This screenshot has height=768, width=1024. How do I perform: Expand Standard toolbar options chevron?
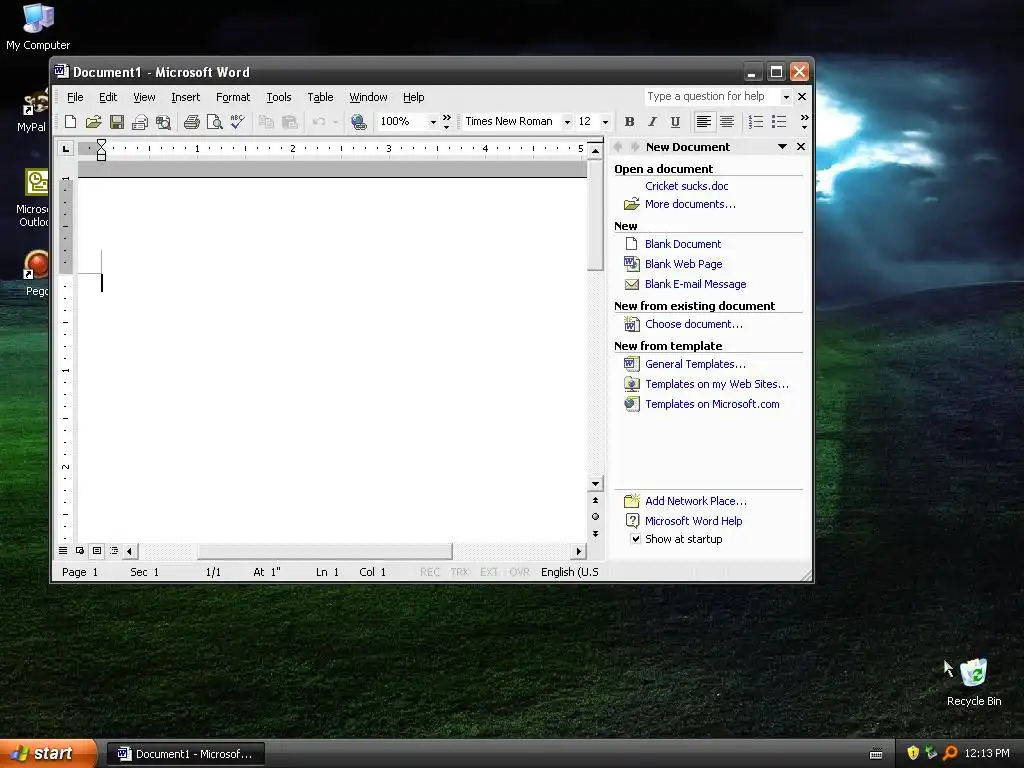(447, 121)
